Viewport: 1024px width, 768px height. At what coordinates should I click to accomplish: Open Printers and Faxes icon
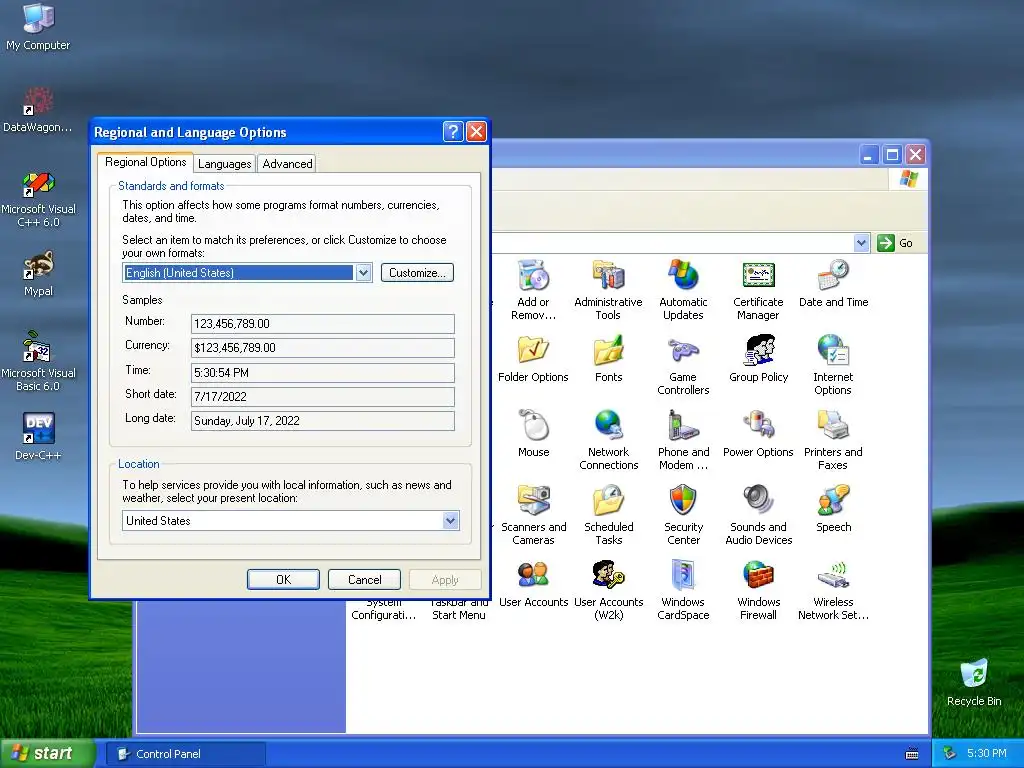point(833,440)
